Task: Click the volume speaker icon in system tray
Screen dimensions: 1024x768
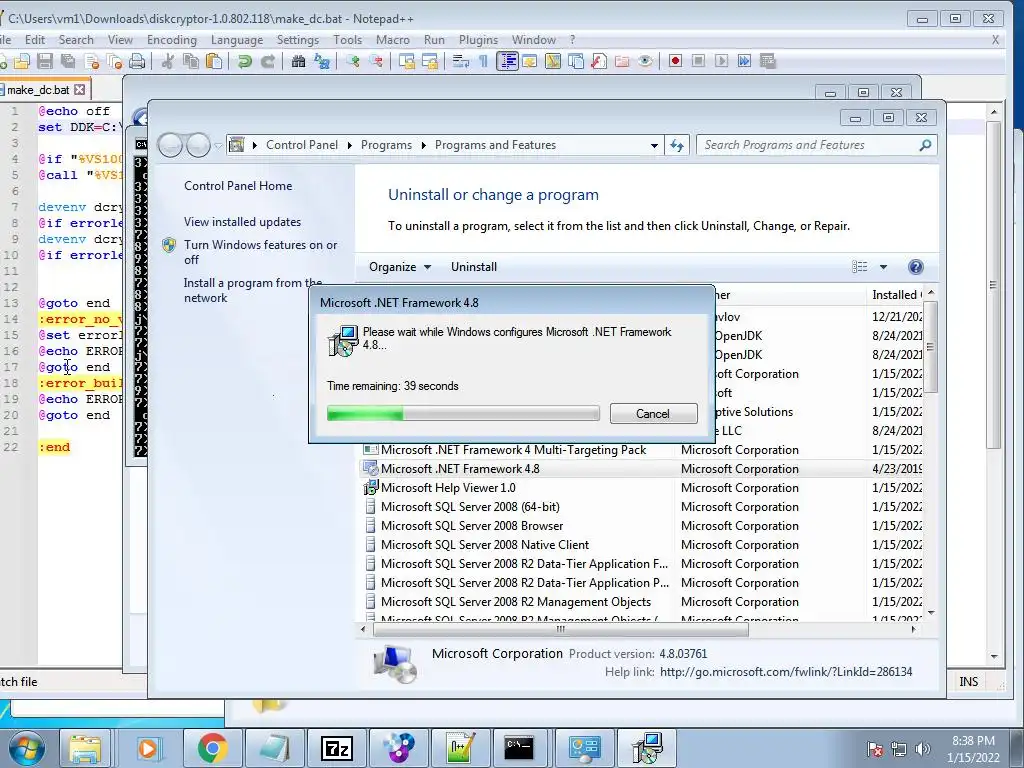Action: [x=922, y=749]
